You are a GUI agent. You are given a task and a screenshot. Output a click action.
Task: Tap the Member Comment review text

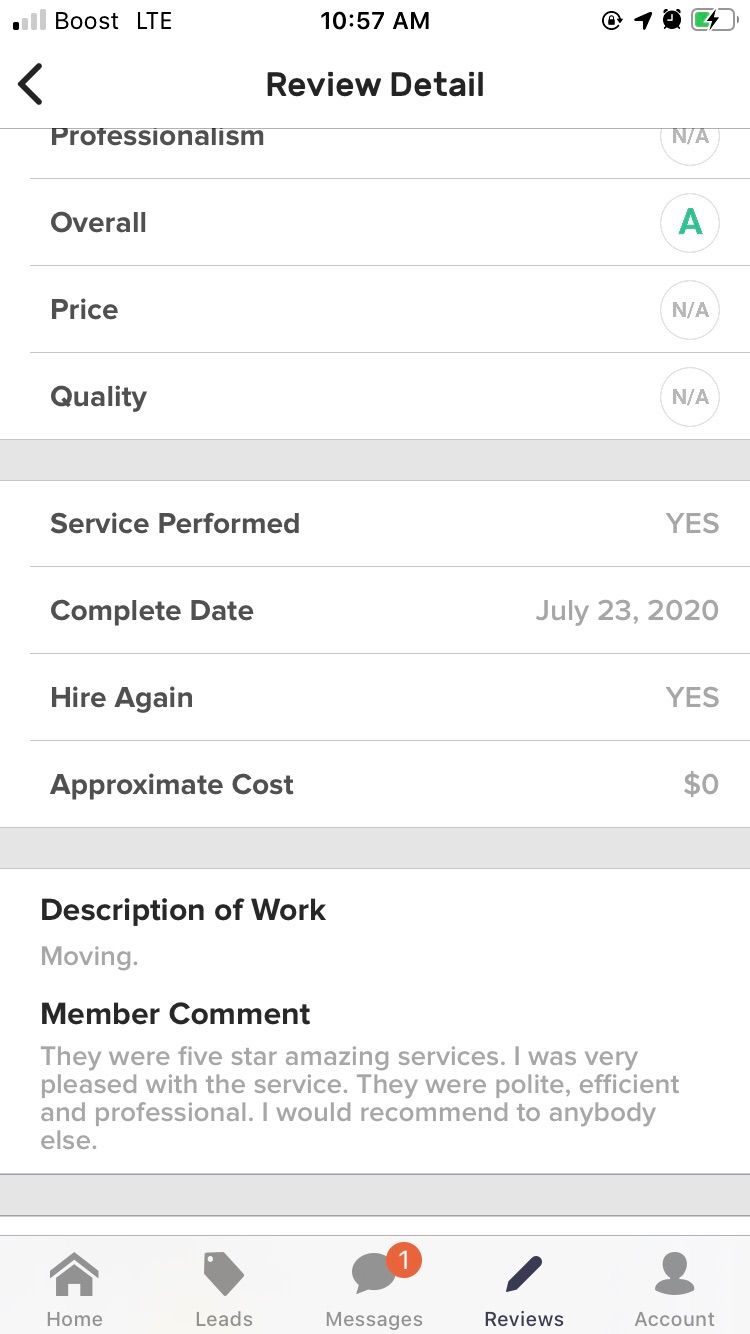coord(360,1098)
